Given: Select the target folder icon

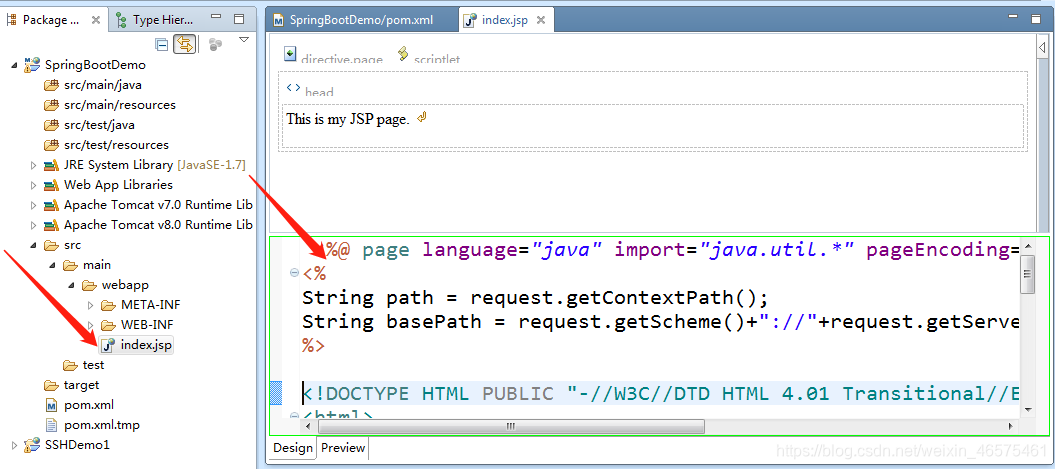Looking at the screenshot, I should pyautogui.click(x=51, y=385).
